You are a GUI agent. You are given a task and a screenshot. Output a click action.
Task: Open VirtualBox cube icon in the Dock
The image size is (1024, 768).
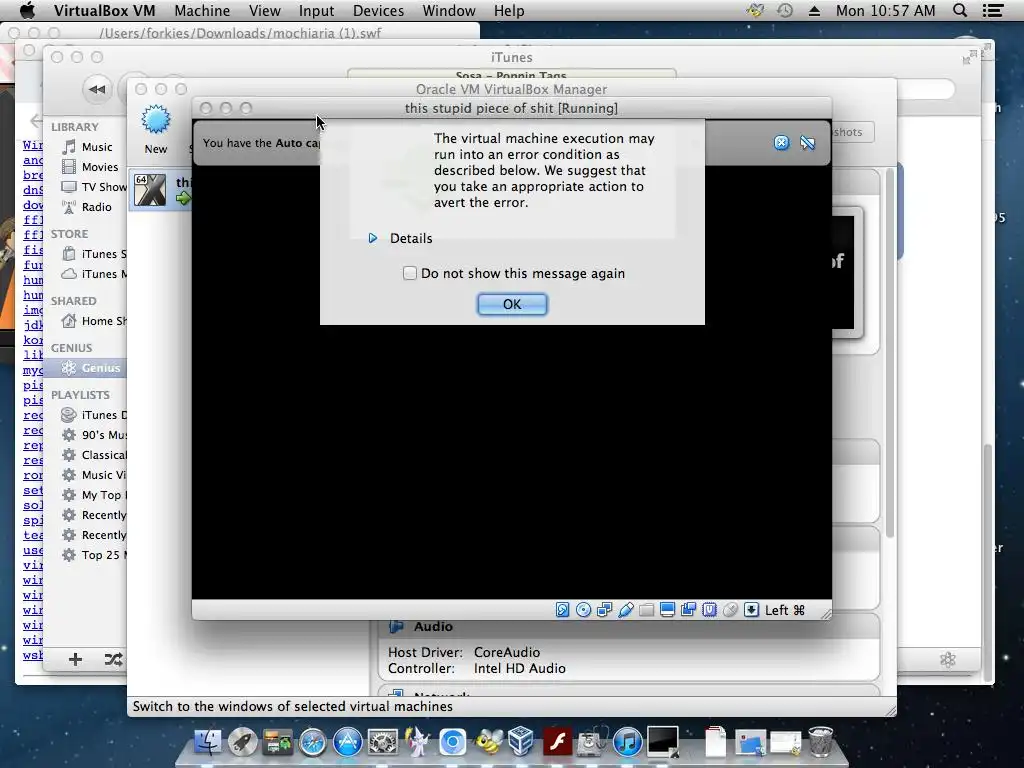522,743
